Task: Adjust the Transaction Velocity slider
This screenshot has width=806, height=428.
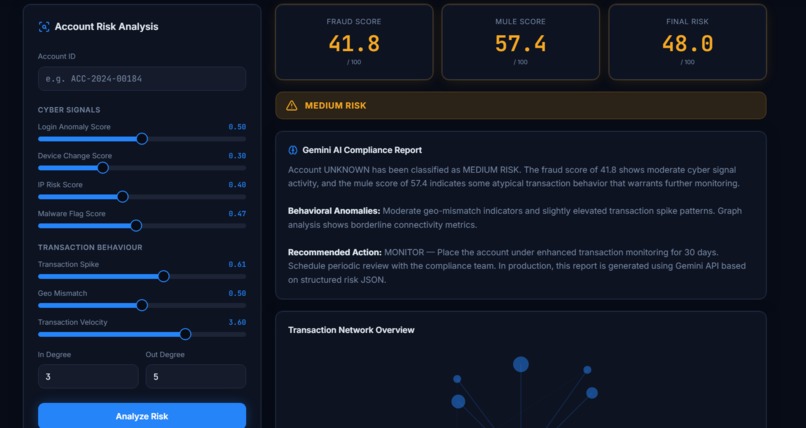Action: click(142, 334)
